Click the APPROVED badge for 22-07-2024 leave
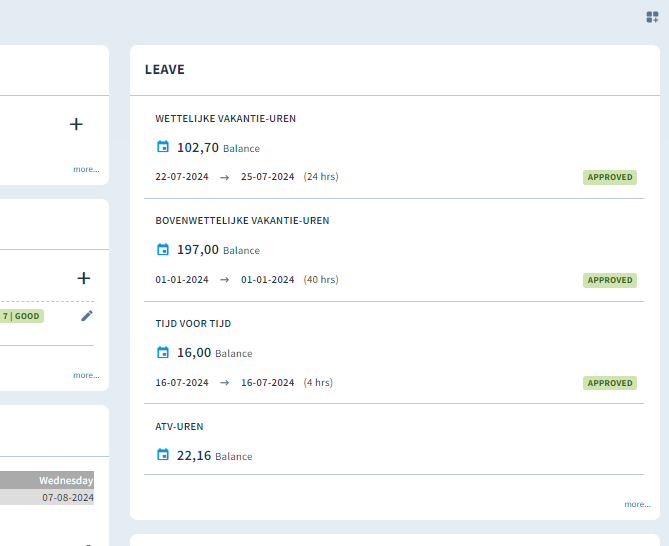669x546 pixels. 610,177
